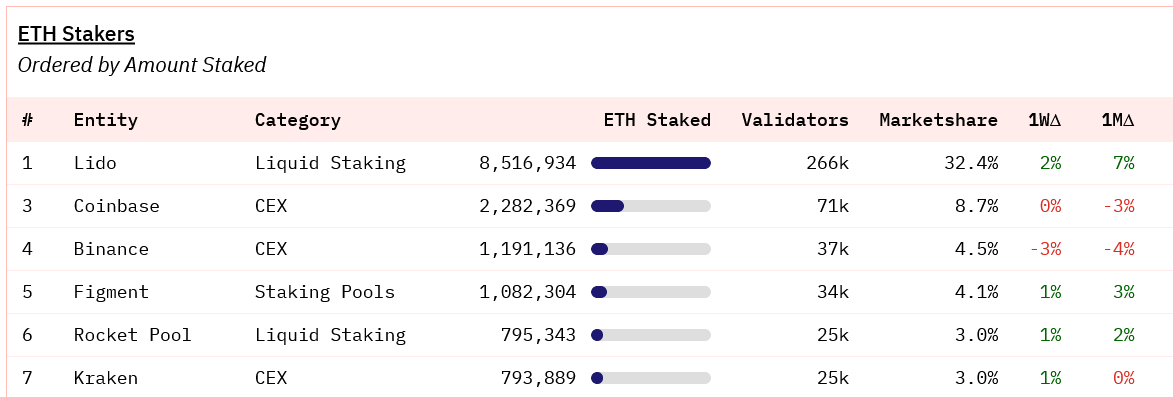The width and height of the screenshot is (1173, 397).
Task: Sort by the Entity column header
Action: 105,120
